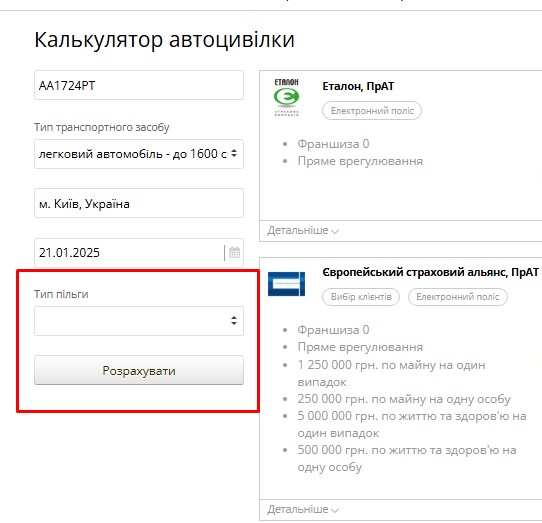The image size is (542, 523).
Task: Open the Тип транспортного засобу dropdown
Action: coord(139,154)
